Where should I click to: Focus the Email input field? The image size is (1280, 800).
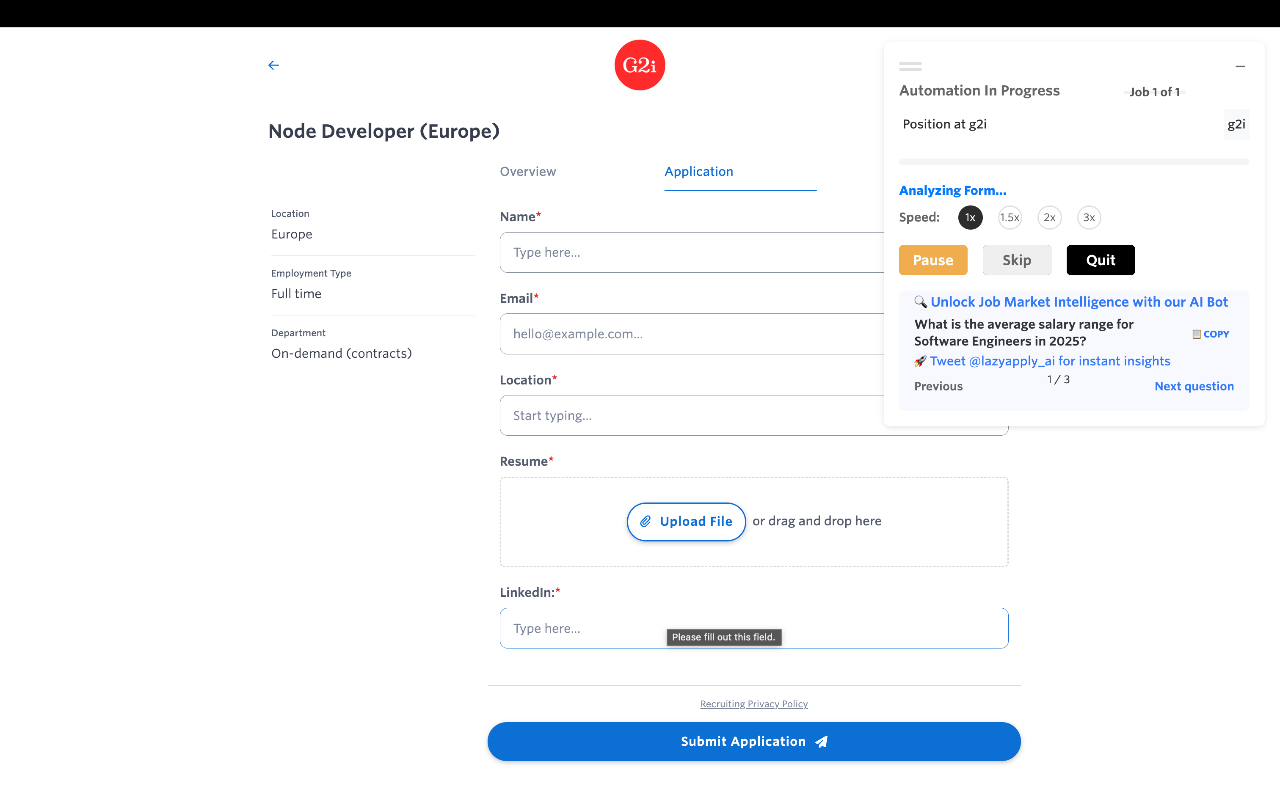pyautogui.click(x=692, y=334)
